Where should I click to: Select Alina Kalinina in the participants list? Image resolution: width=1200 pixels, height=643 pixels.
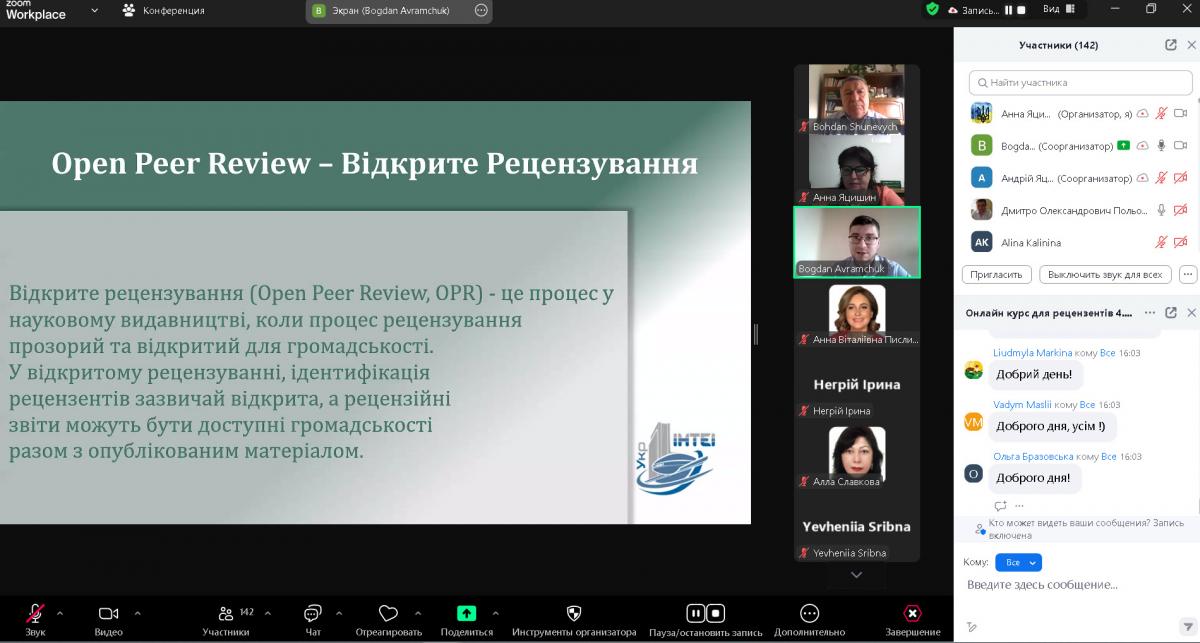(1076, 242)
